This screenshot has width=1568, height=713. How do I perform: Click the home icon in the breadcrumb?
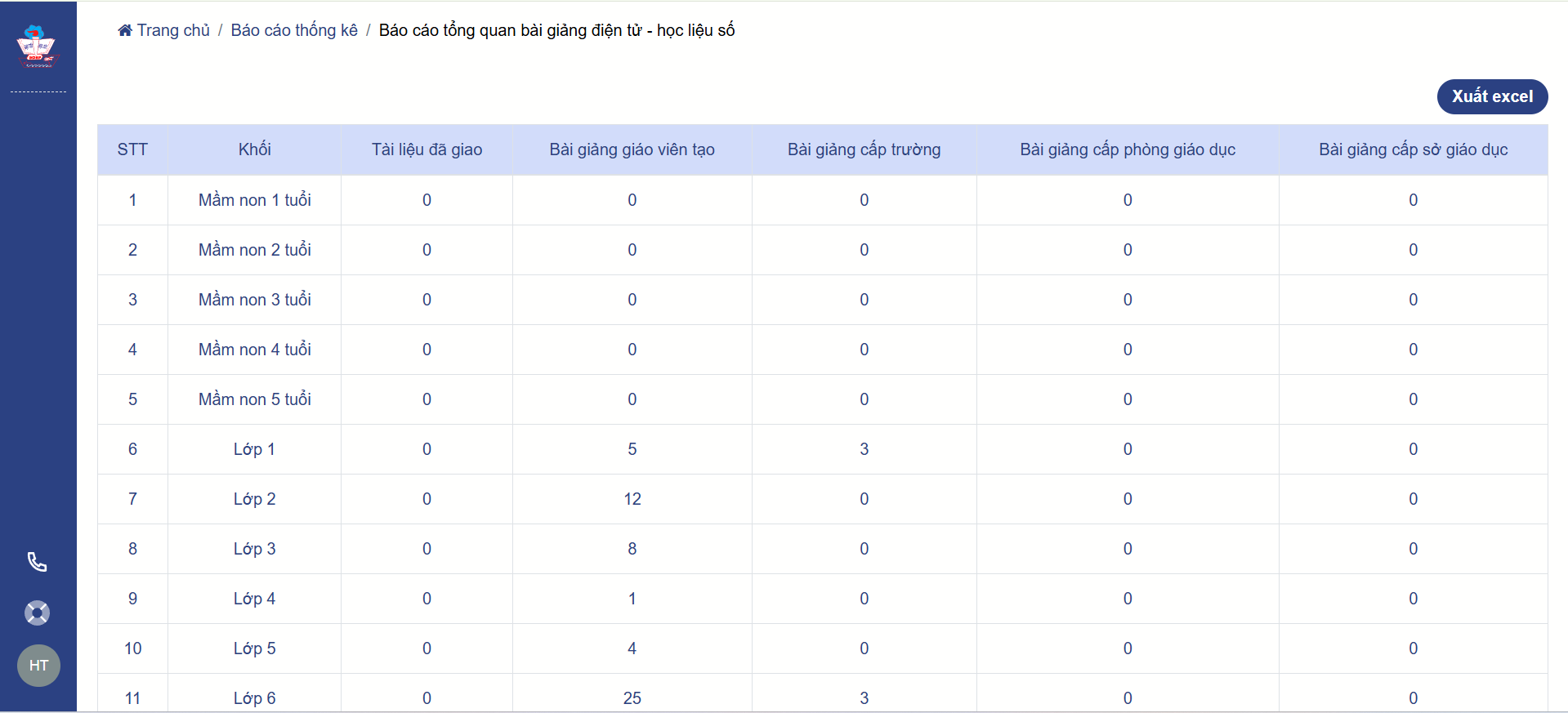pyautogui.click(x=125, y=31)
